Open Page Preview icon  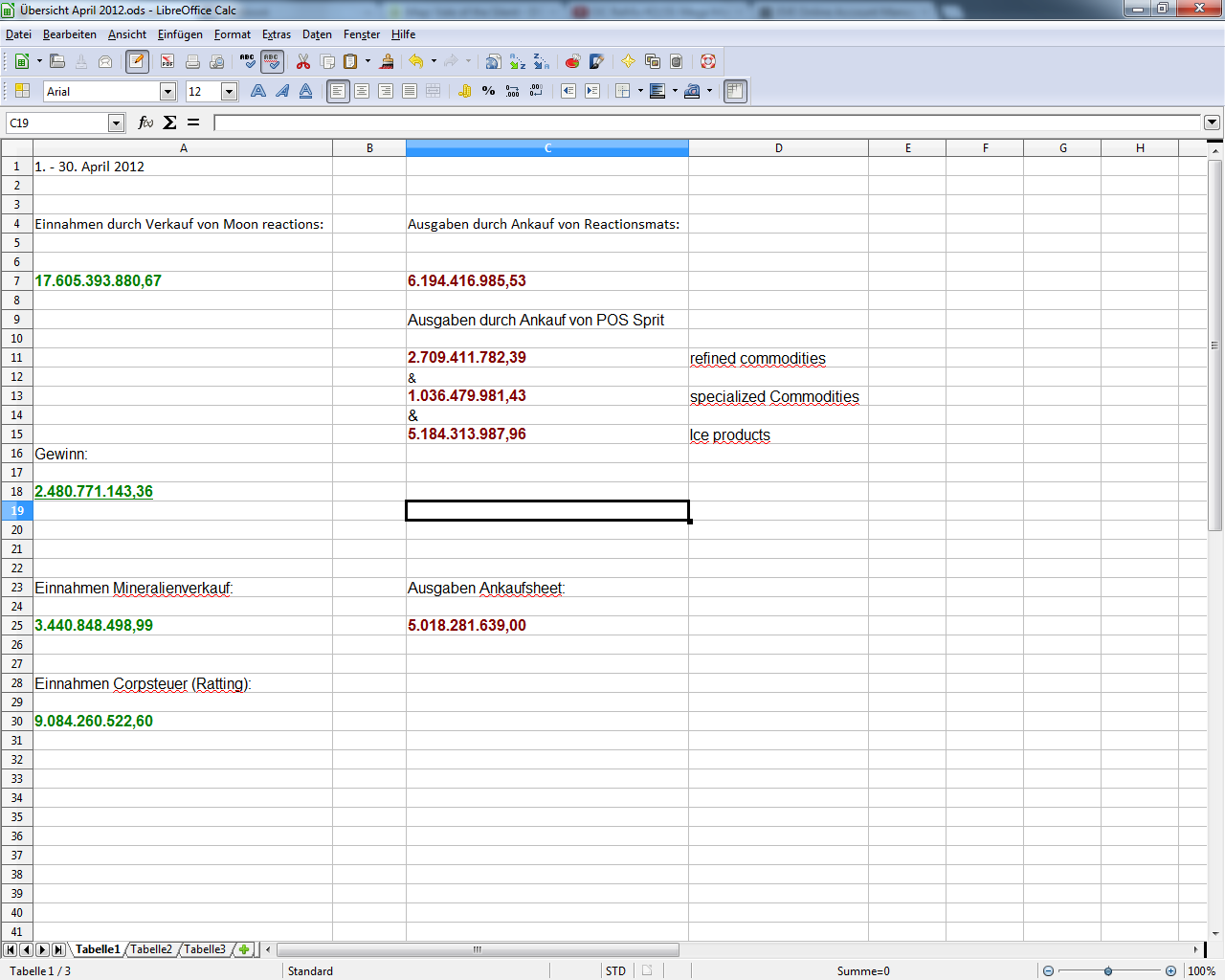[x=217, y=61]
